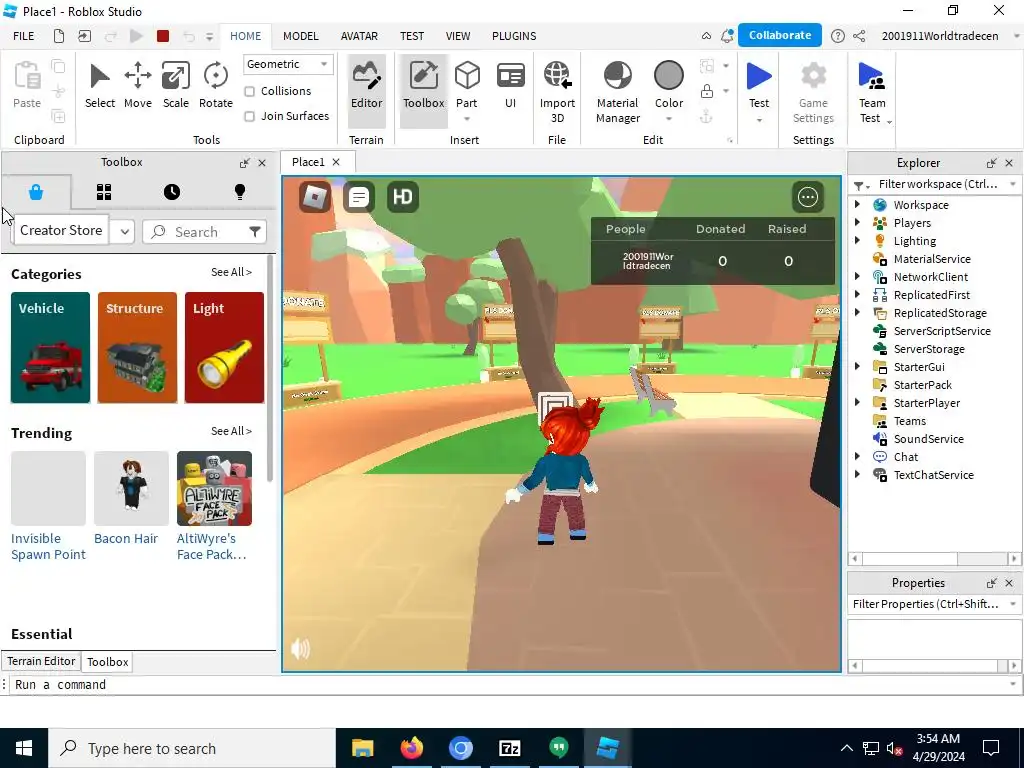Image resolution: width=1024 pixels, height=768 pixels.
Task: Click the volume speaker icon in viewport
Action: point(300,648)
